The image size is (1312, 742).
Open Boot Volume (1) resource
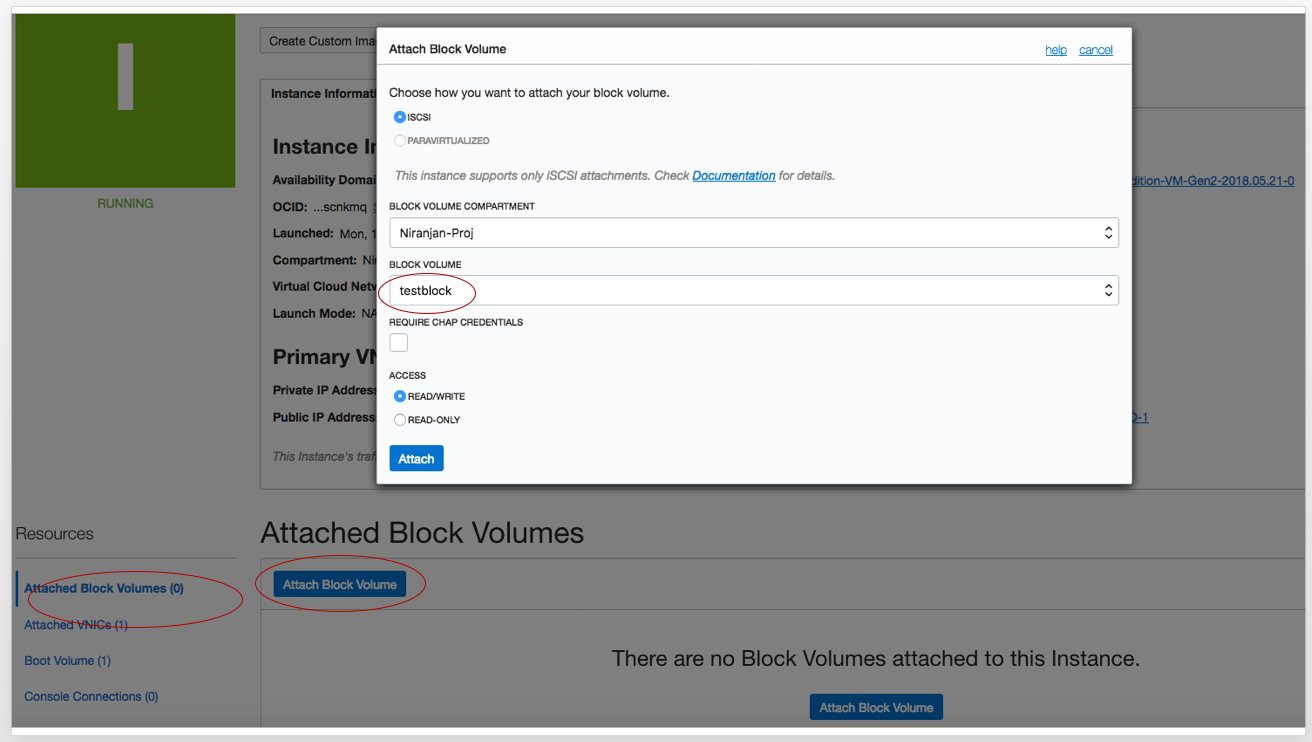[x=67, y=661]
